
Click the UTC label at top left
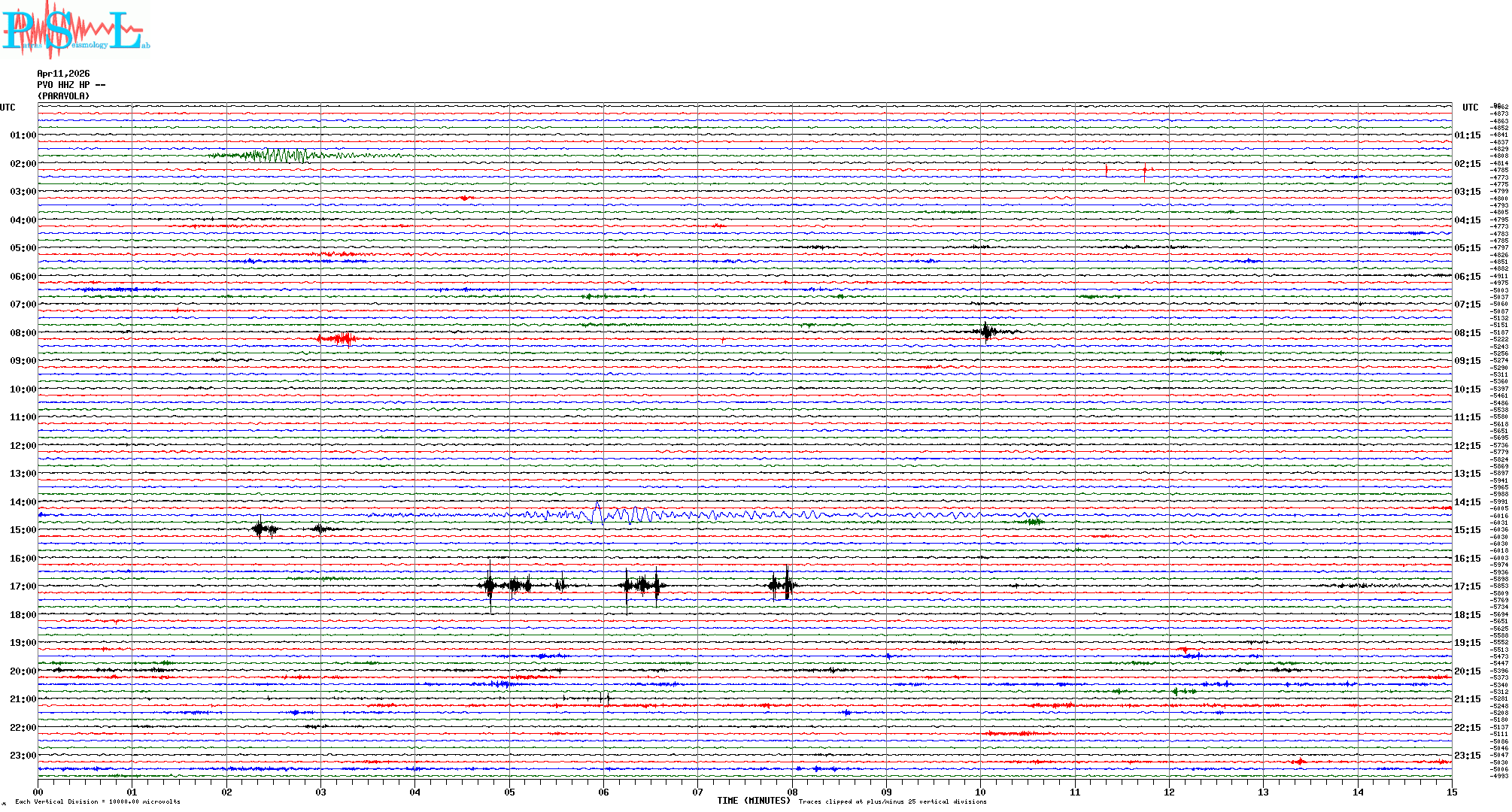coord(8,108)
